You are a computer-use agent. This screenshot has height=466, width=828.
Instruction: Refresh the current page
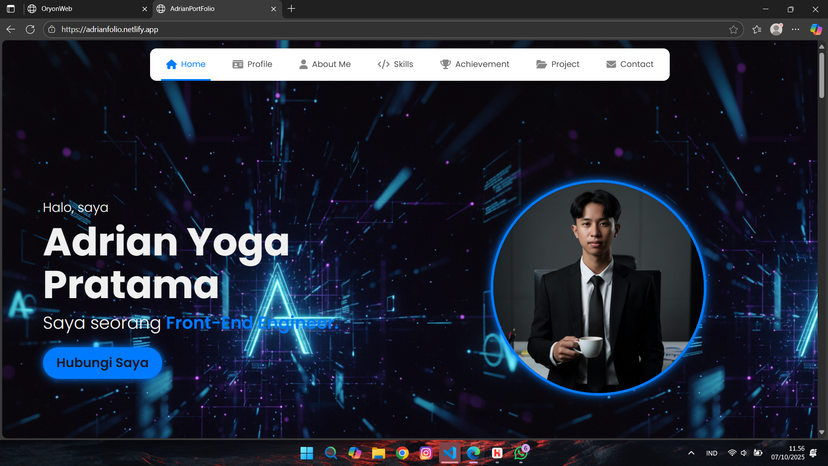(x=30, y=30)
